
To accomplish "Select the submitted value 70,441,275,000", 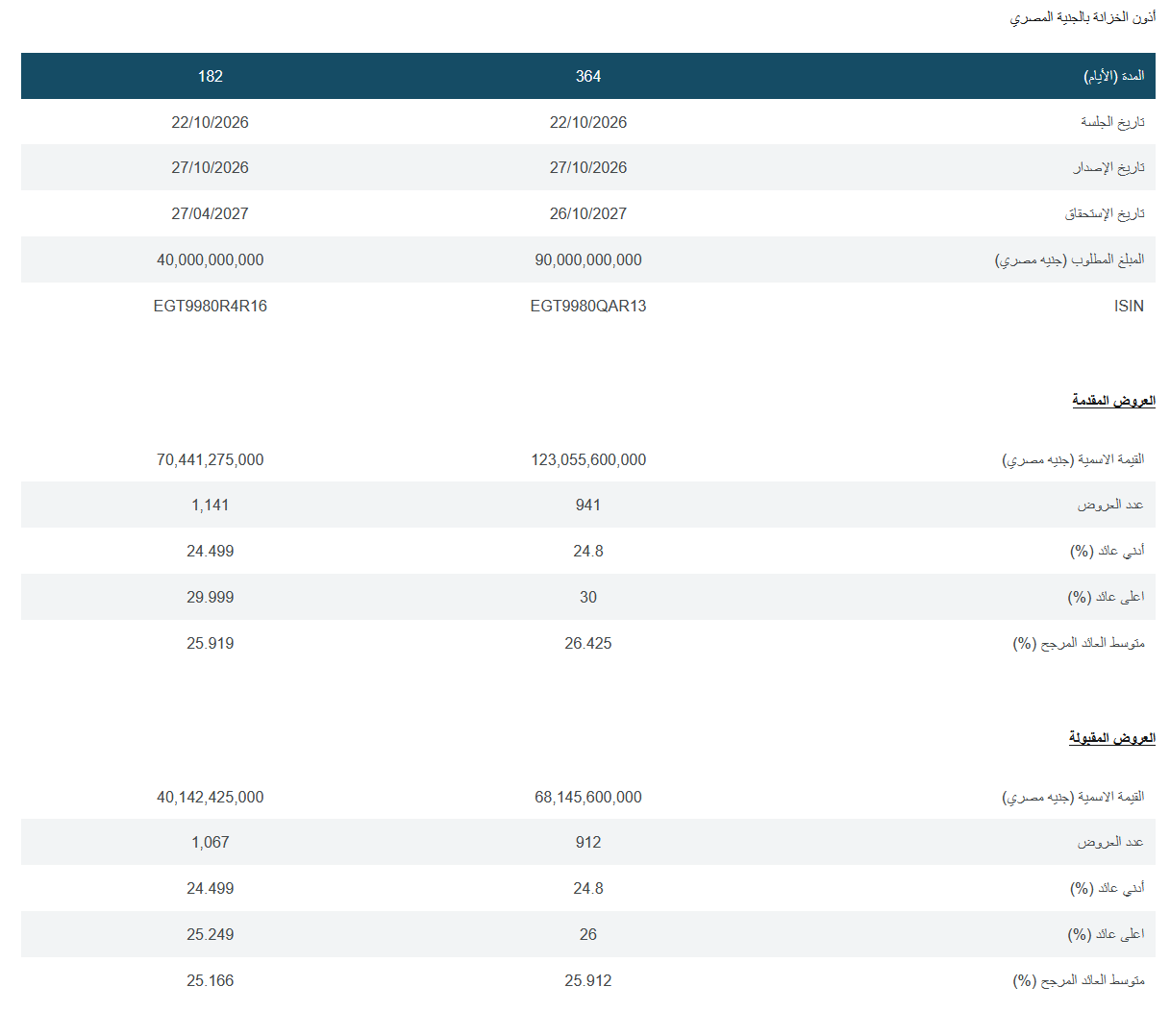I will click(211, 460).
